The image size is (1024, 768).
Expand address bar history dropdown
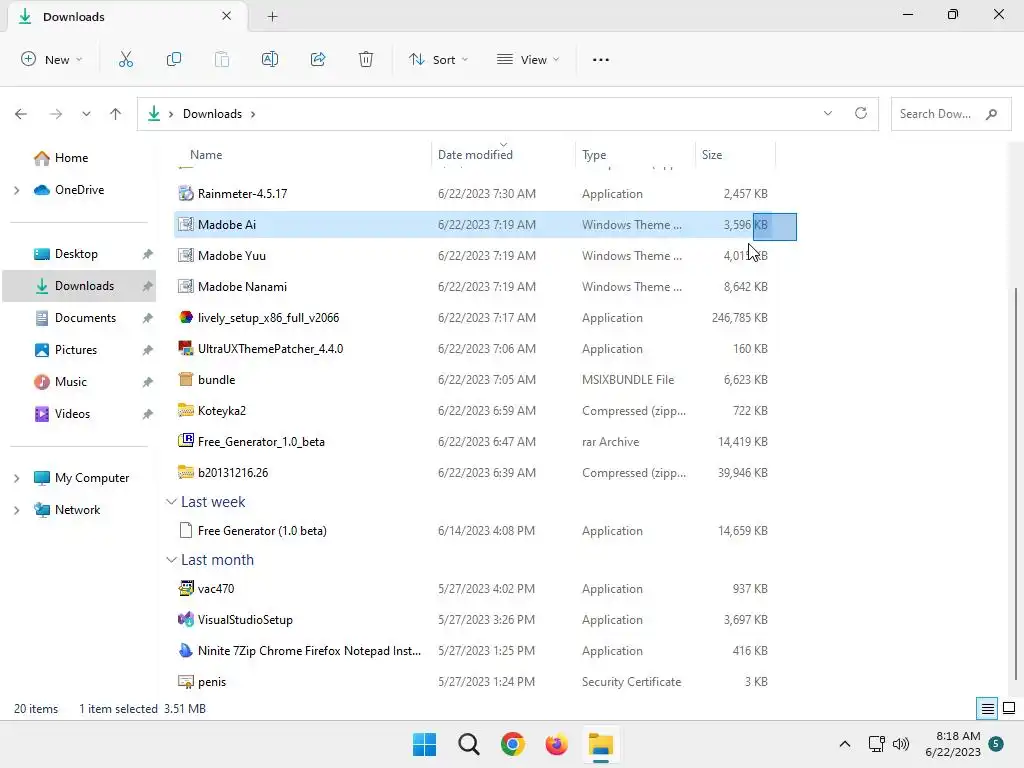[x=827, y=113]
